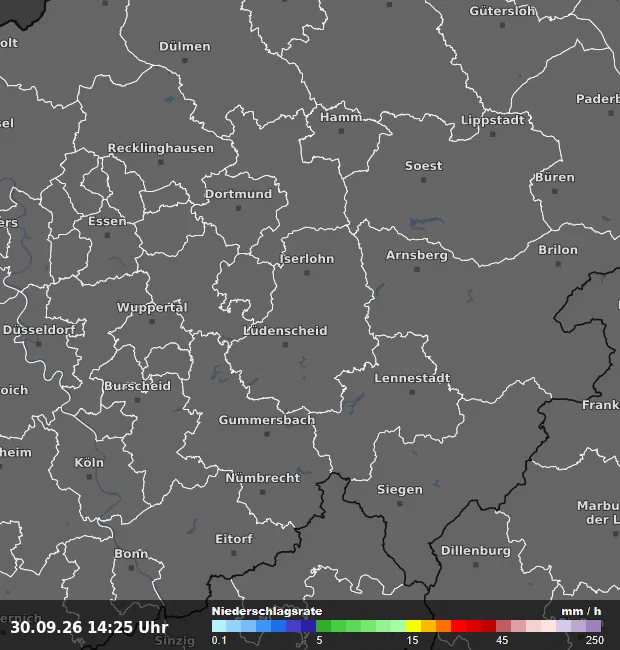
Task: Click the Dortmund city marker
Action: click(238, 208)
